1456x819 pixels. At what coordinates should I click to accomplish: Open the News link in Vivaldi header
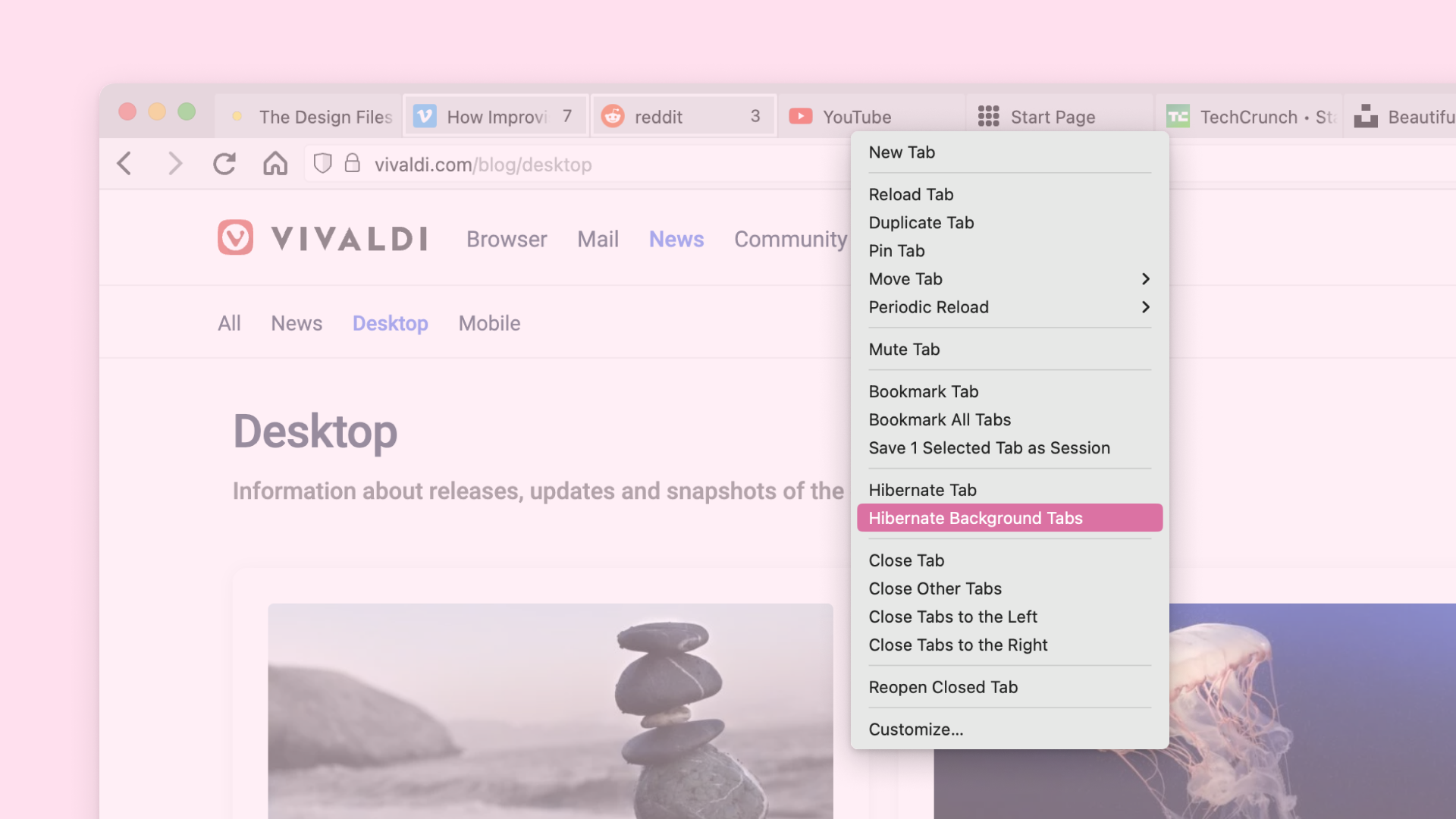click(x=676, y=239)
